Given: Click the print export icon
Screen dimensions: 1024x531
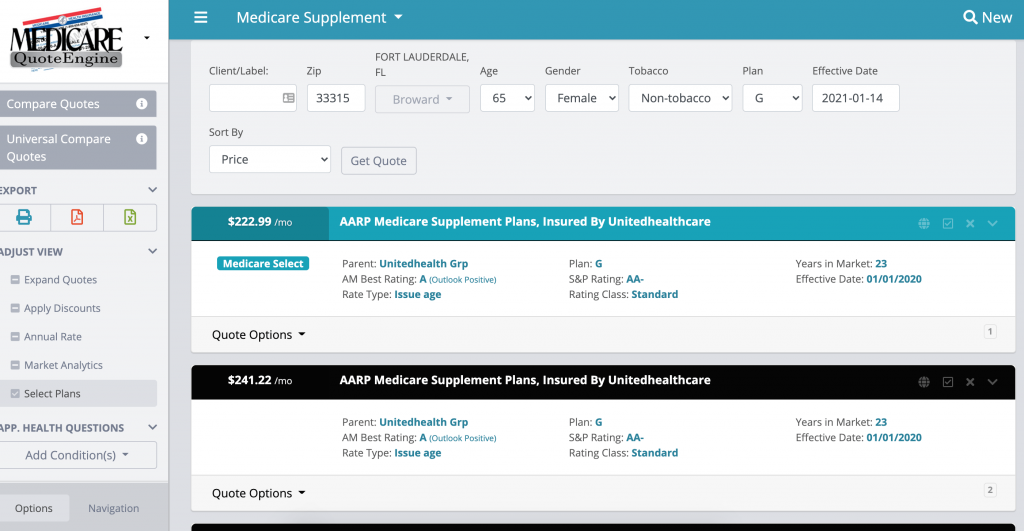Looking at the screenshot, I should (x=24, y=217).
